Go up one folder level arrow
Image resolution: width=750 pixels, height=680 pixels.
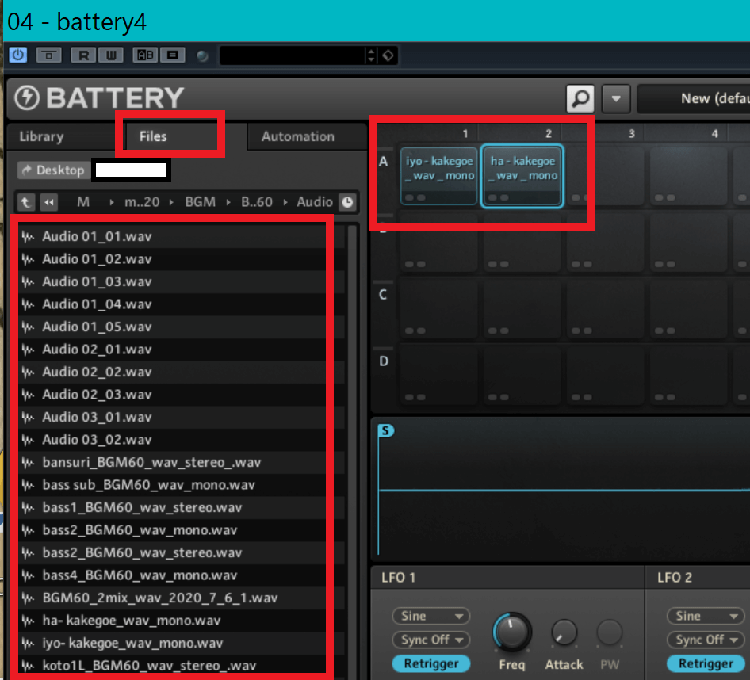26,202
